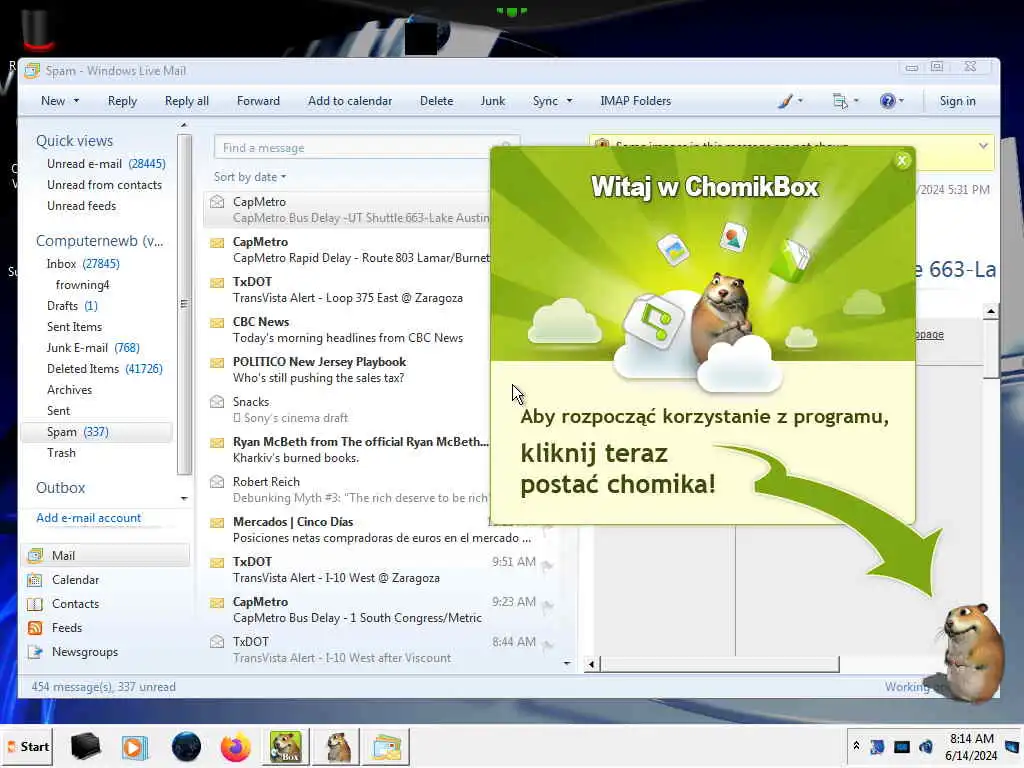1024x768 pixels.
Task: Open Windows Live Mail taskbar icon
Action: (x=387, y=747)
